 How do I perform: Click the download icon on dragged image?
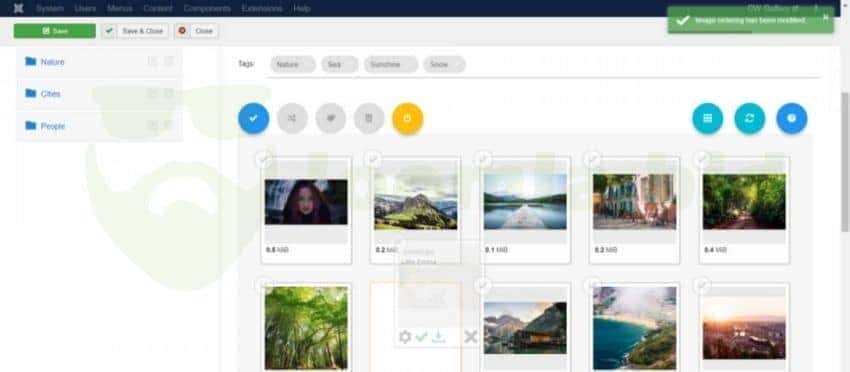click(x=439, y=337)
